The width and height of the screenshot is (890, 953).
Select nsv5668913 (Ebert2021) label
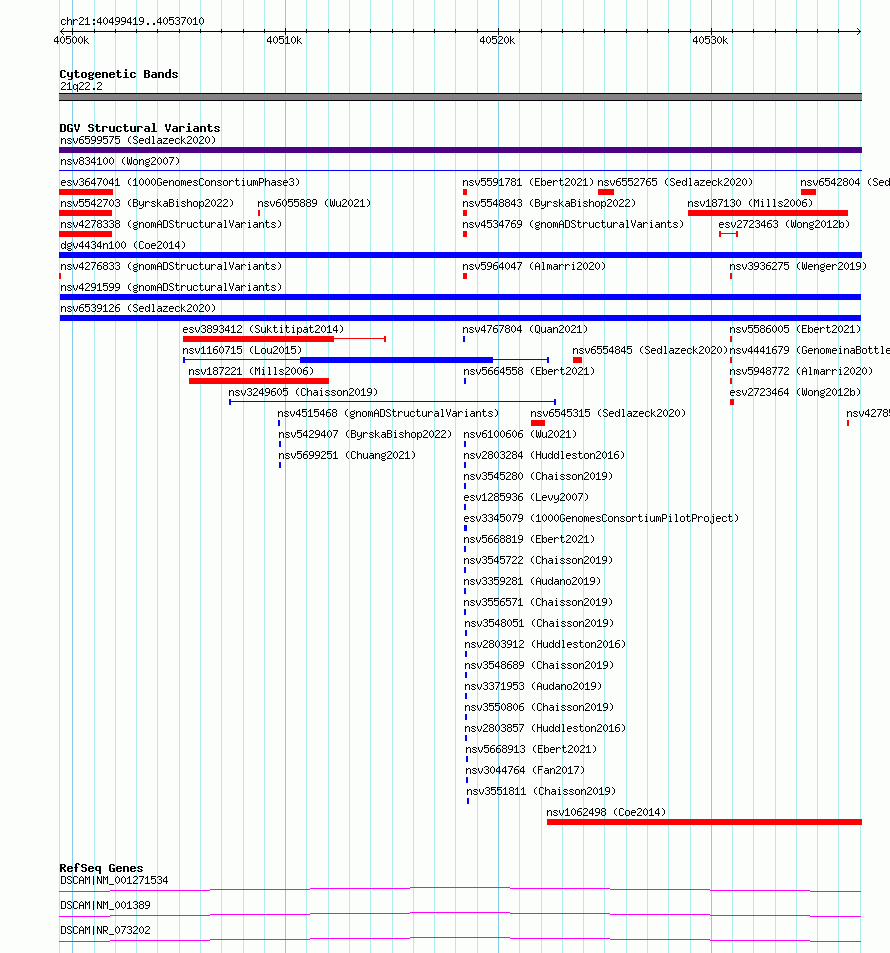coord(531,749)
